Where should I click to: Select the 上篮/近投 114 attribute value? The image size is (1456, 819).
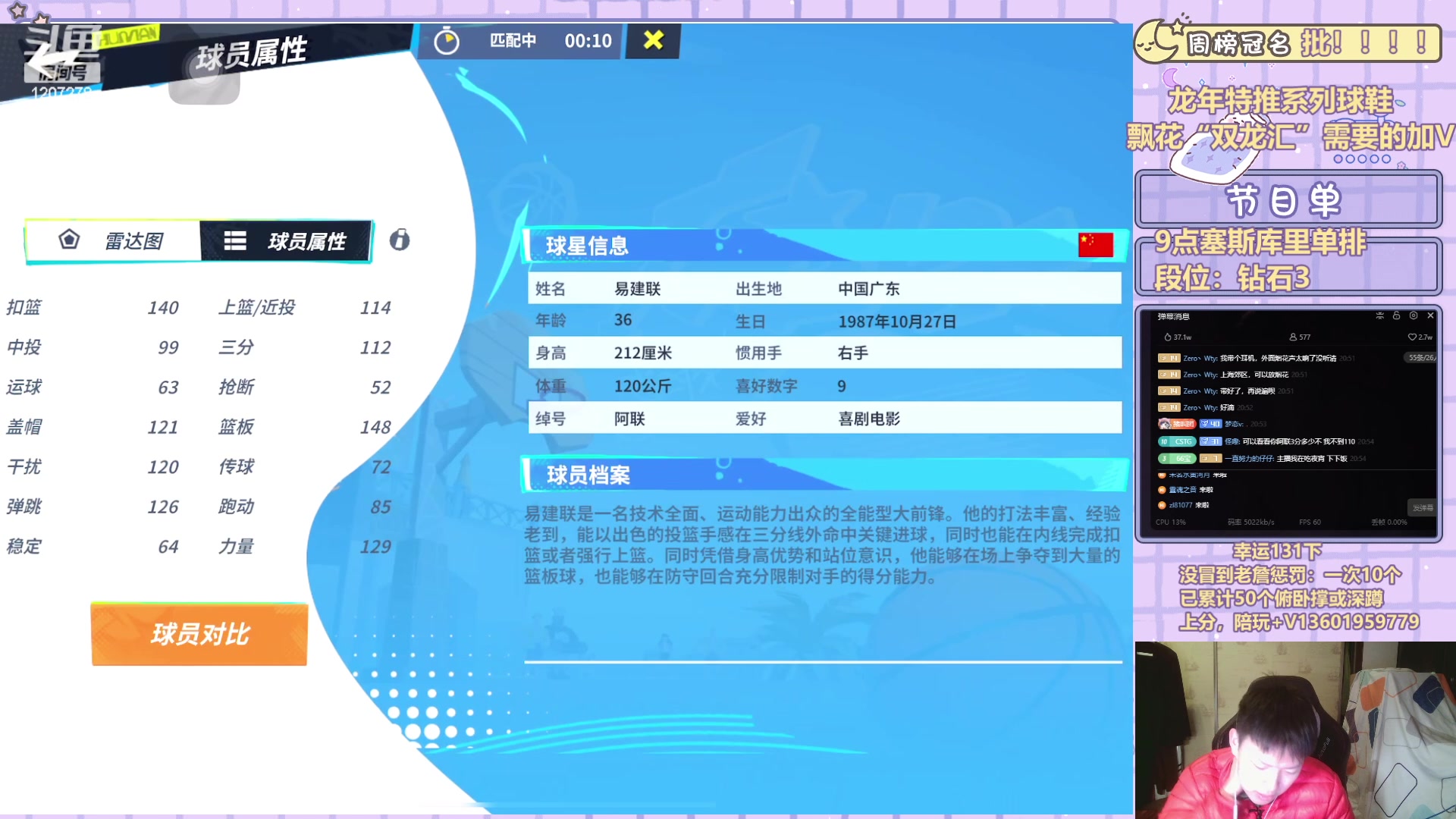click(375, 308)
